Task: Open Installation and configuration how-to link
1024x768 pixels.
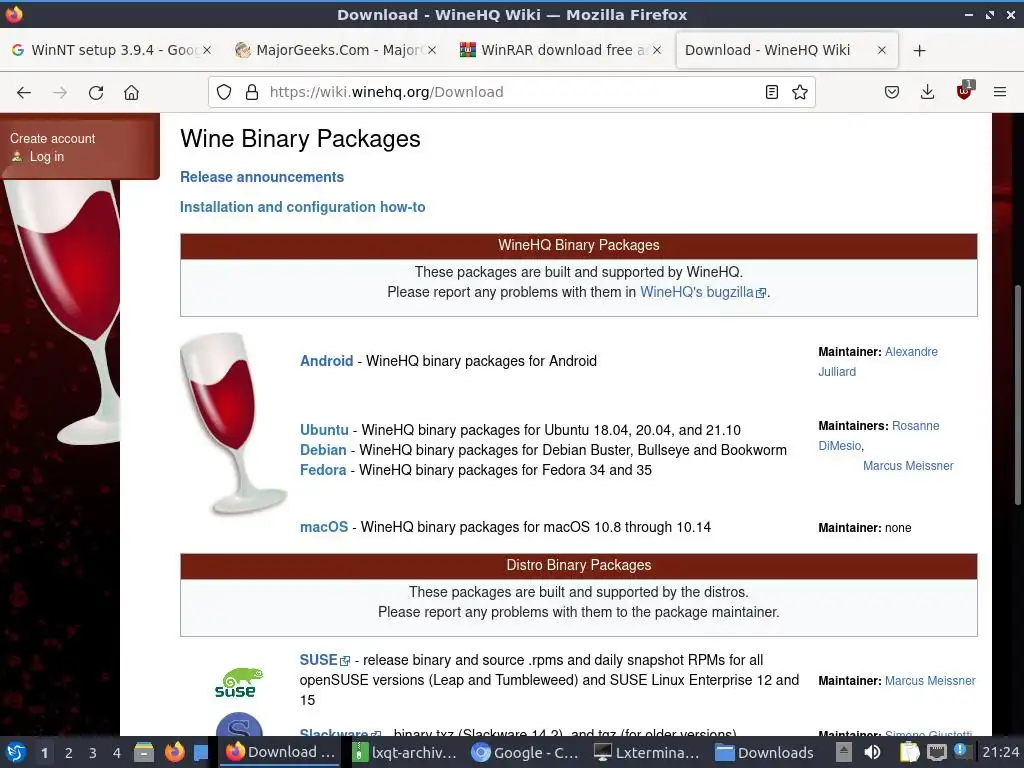Action: coord(302,207)
